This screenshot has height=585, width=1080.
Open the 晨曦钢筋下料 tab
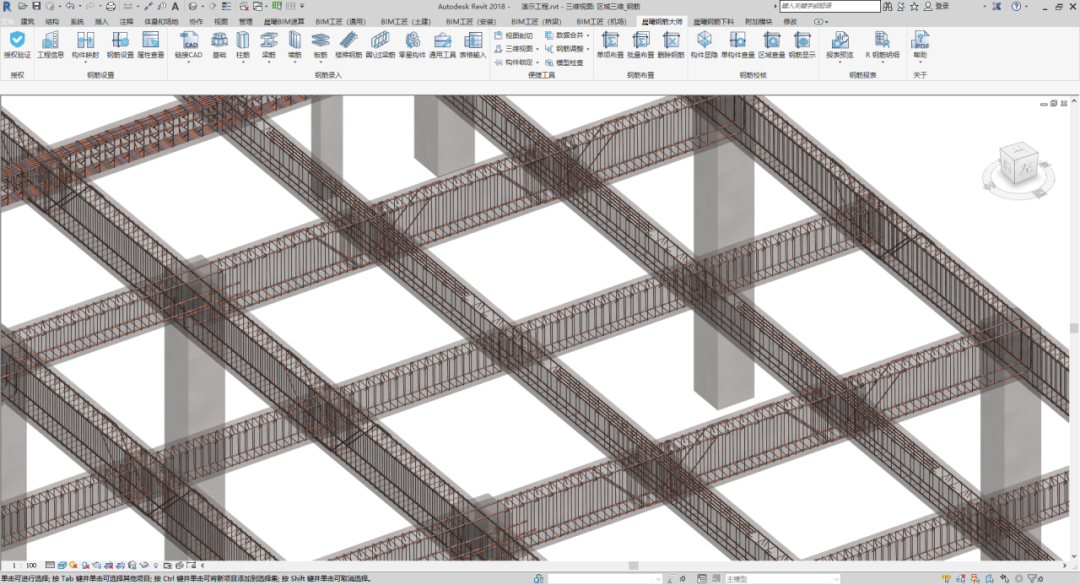coord(714,22)
